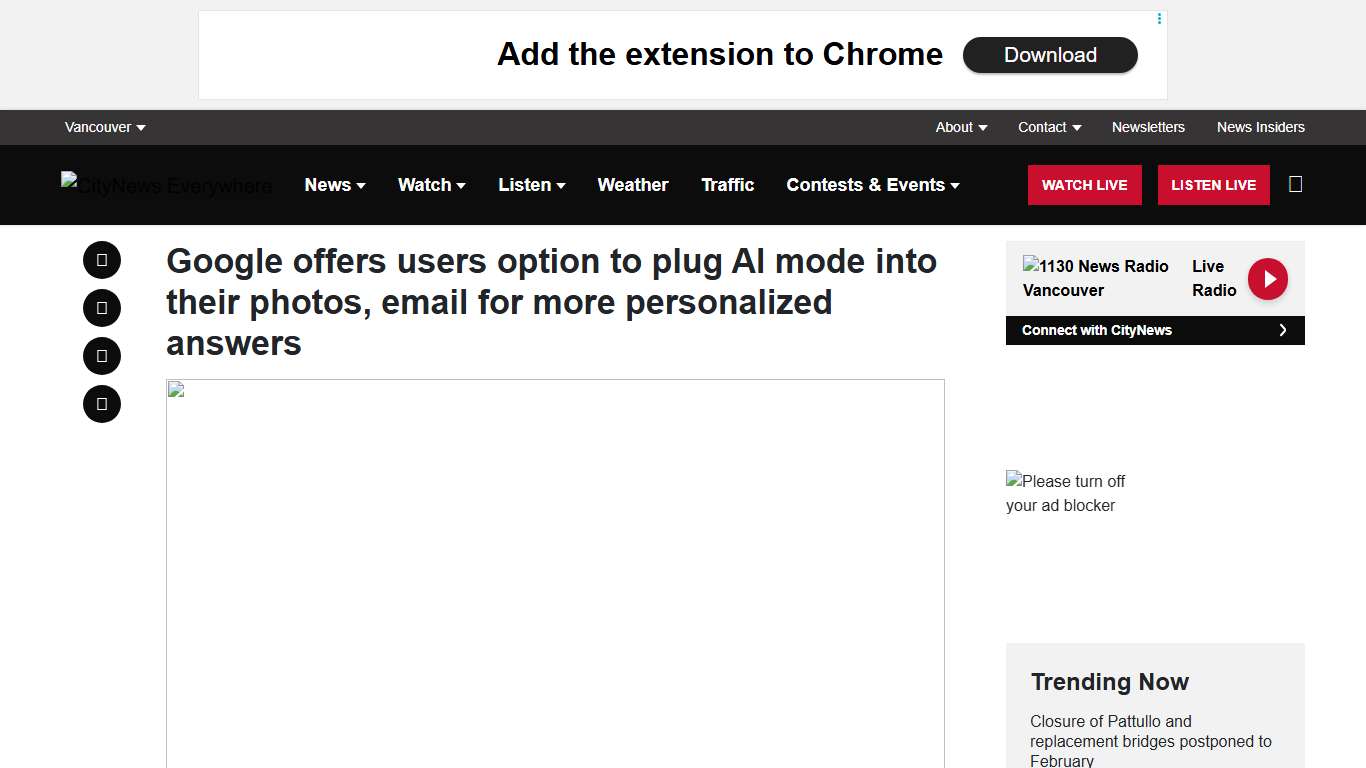Open the Newsletters link

[x=1148, y=127]
